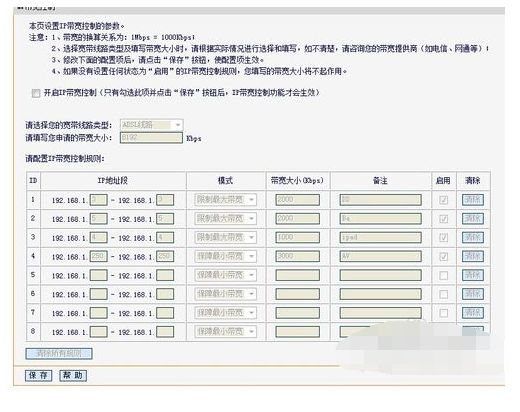The image size is (520, 412).
Task: Open the 宽带线路类型 ADSL dropdown
Action: [151, 125]
